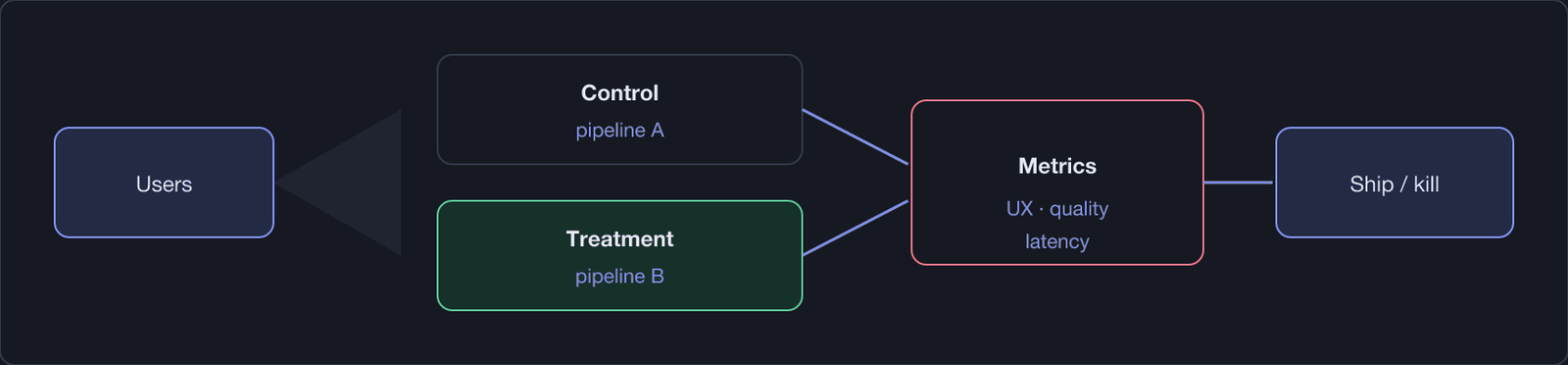
Task: Click the Ship / kill box
Action: pos(1395,182)
